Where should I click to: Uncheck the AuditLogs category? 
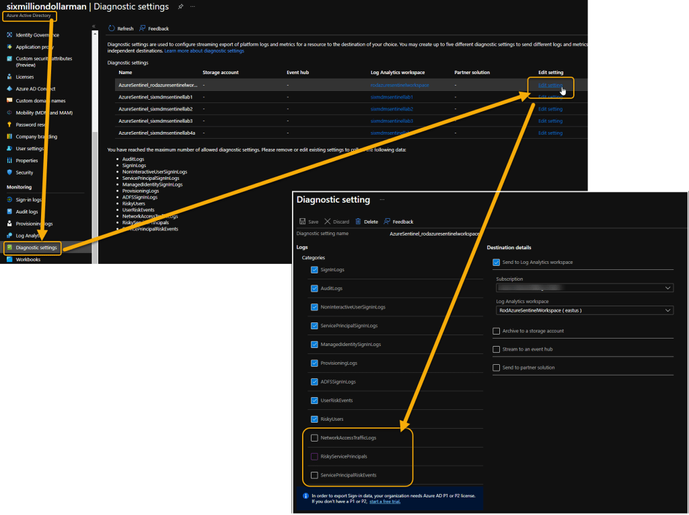click(x=314, y=289)
